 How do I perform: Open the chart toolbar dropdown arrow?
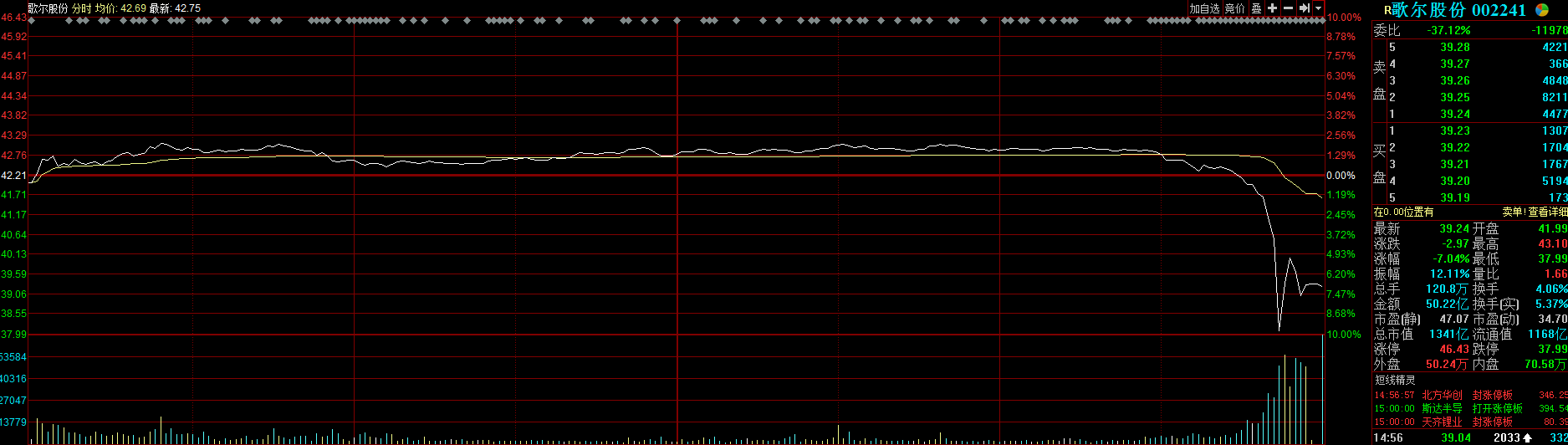pyautogui.click(x=1319, y=8)
